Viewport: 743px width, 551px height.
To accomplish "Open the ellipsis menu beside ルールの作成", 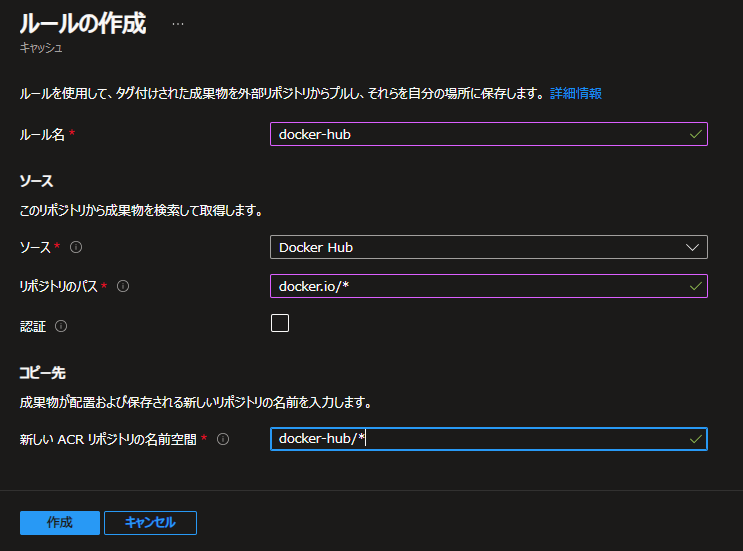I will [178, 24].
